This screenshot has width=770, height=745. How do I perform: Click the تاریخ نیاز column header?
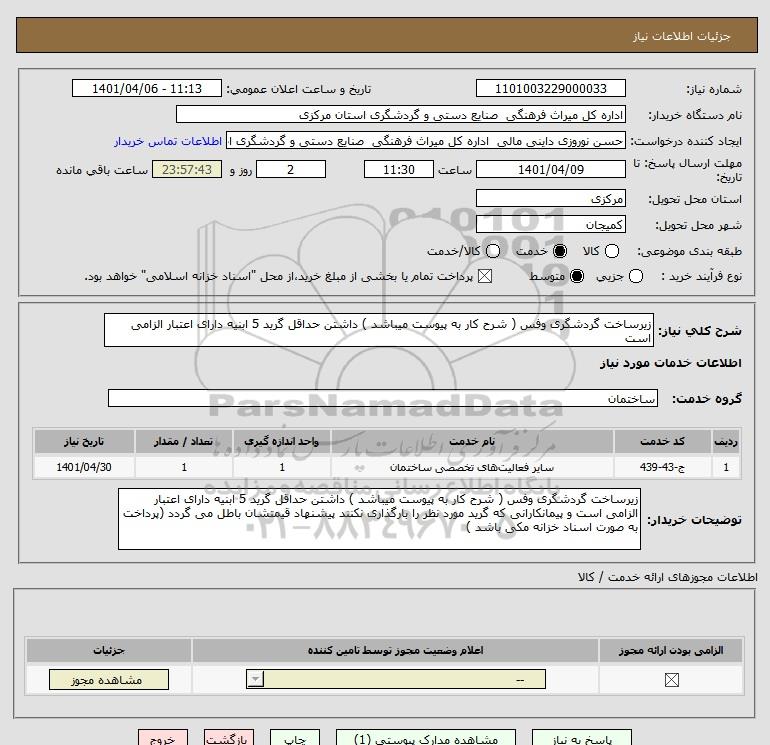click(84, 441)
